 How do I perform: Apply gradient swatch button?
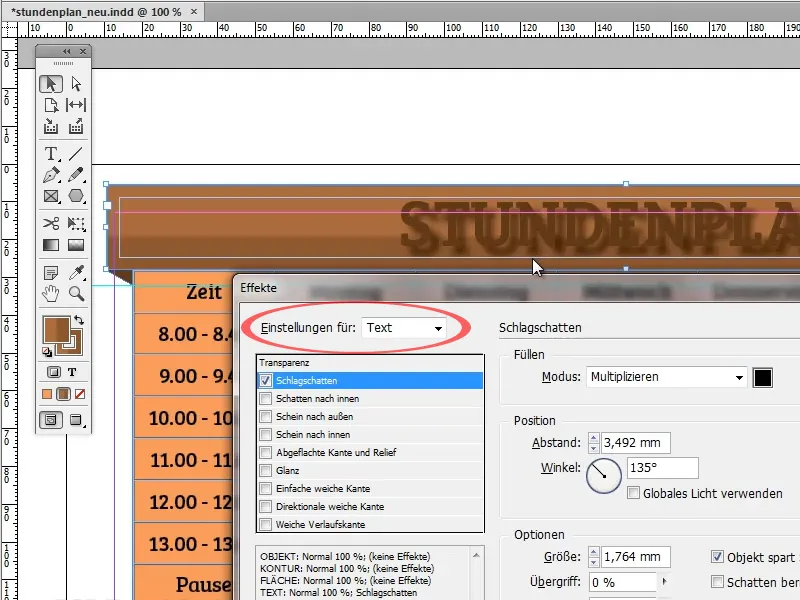pyautogui.click(x=63, y=394)
